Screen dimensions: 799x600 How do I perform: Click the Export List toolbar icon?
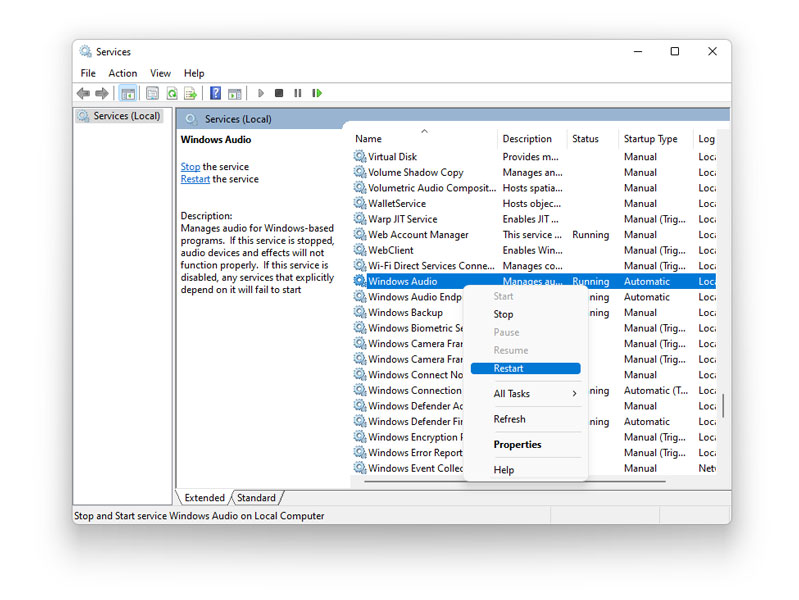191,93
